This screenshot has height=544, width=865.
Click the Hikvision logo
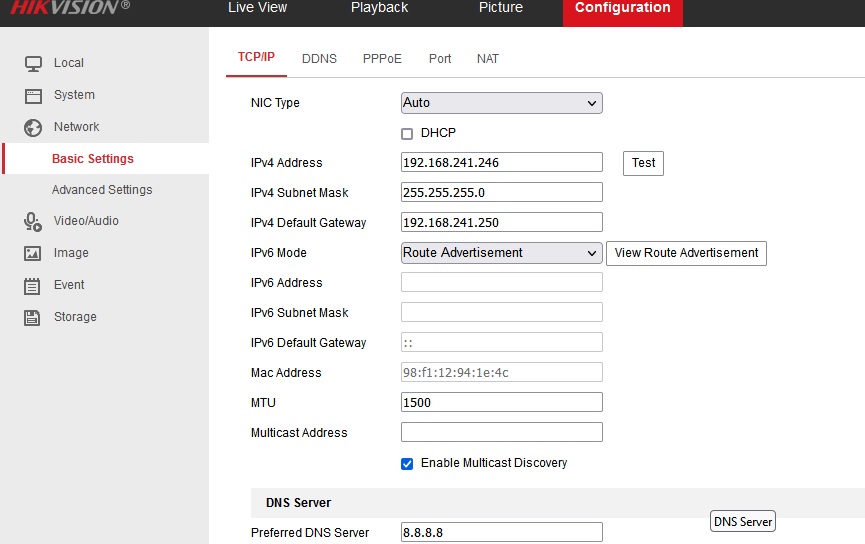pyautogui.click(x=70, y=8)
